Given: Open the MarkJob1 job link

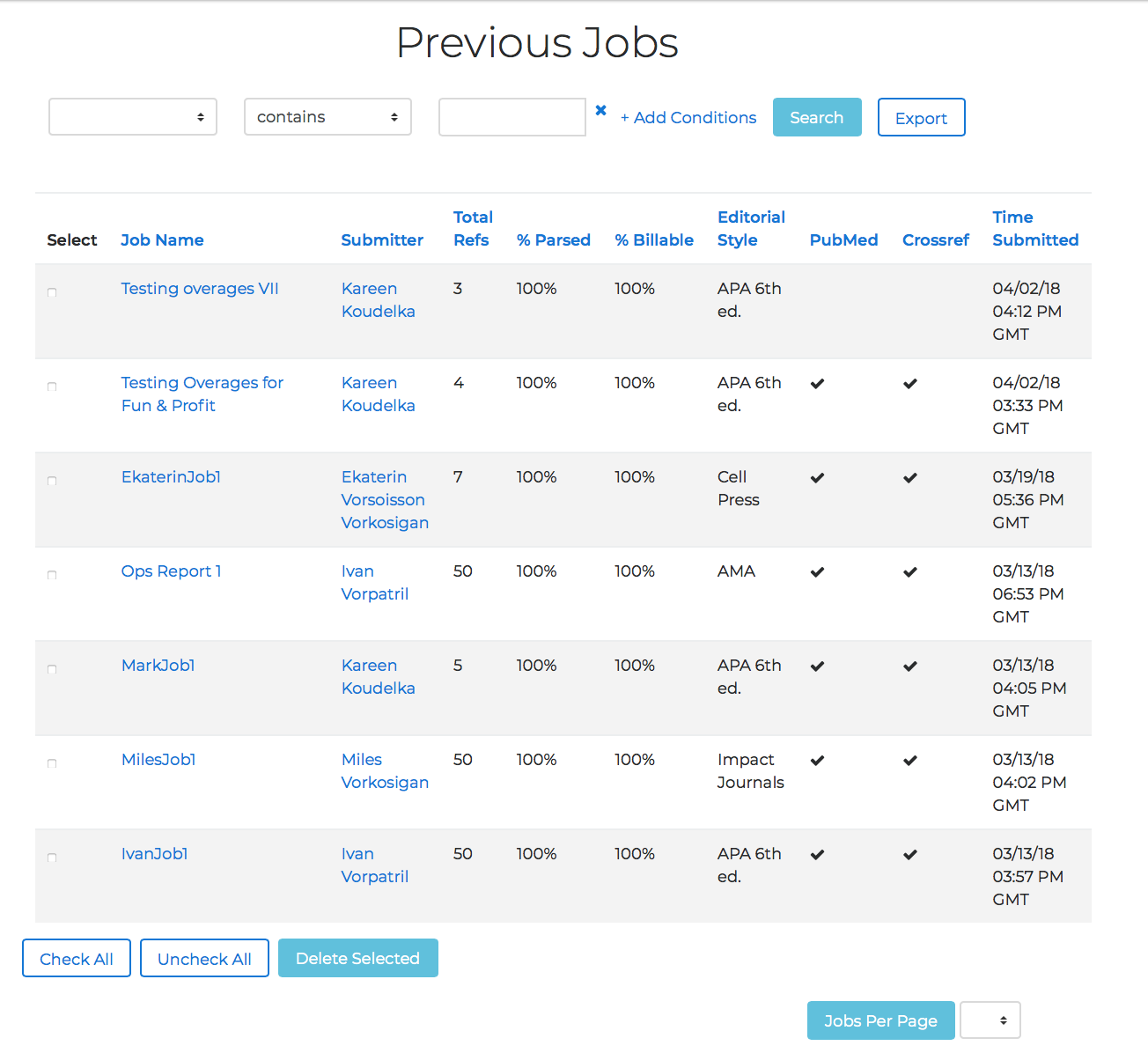Looking at the screenshot, I should [158, 666].
